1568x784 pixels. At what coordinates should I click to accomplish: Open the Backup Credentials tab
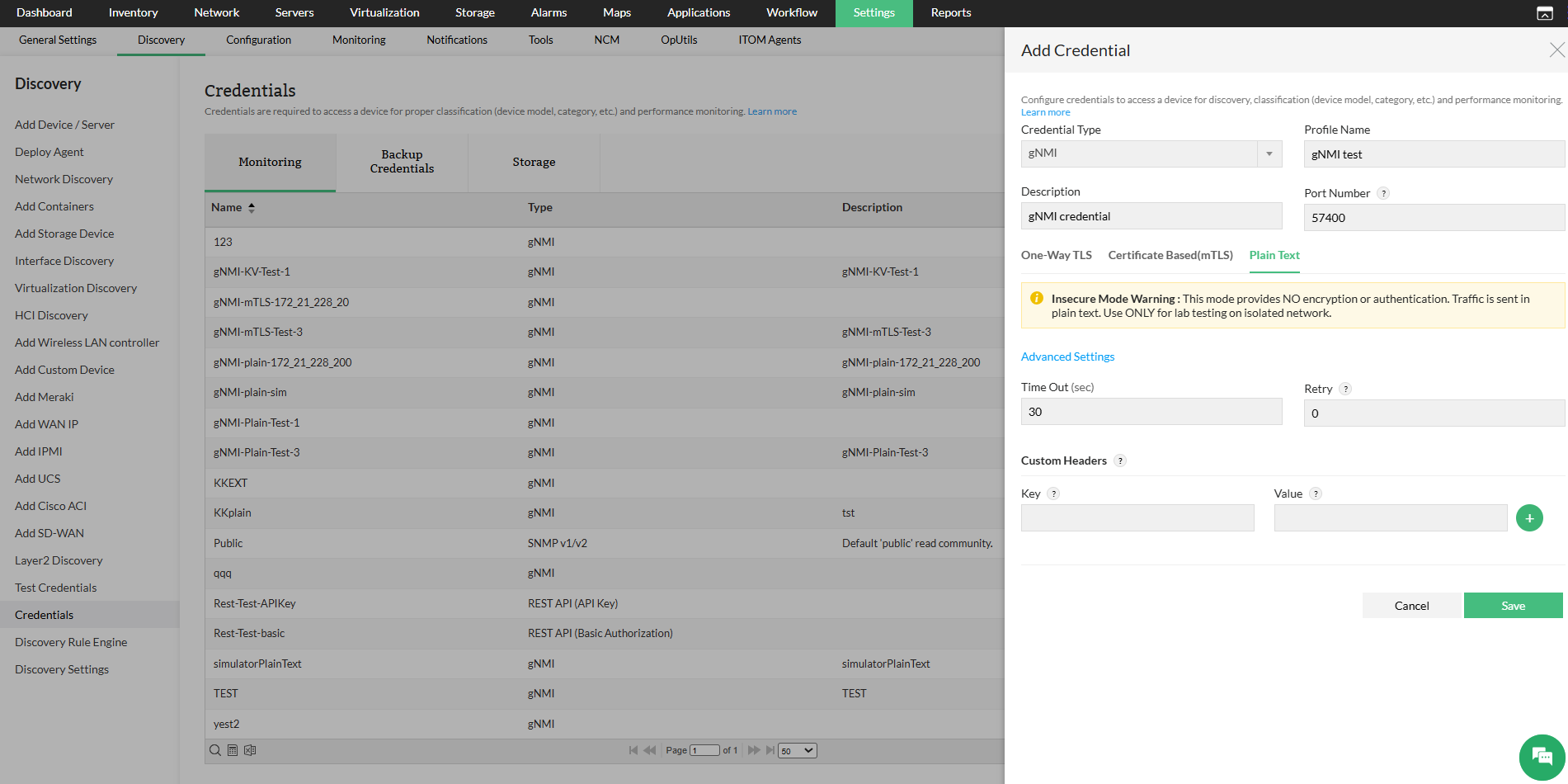pyautogui.click(x=402, y=162)
